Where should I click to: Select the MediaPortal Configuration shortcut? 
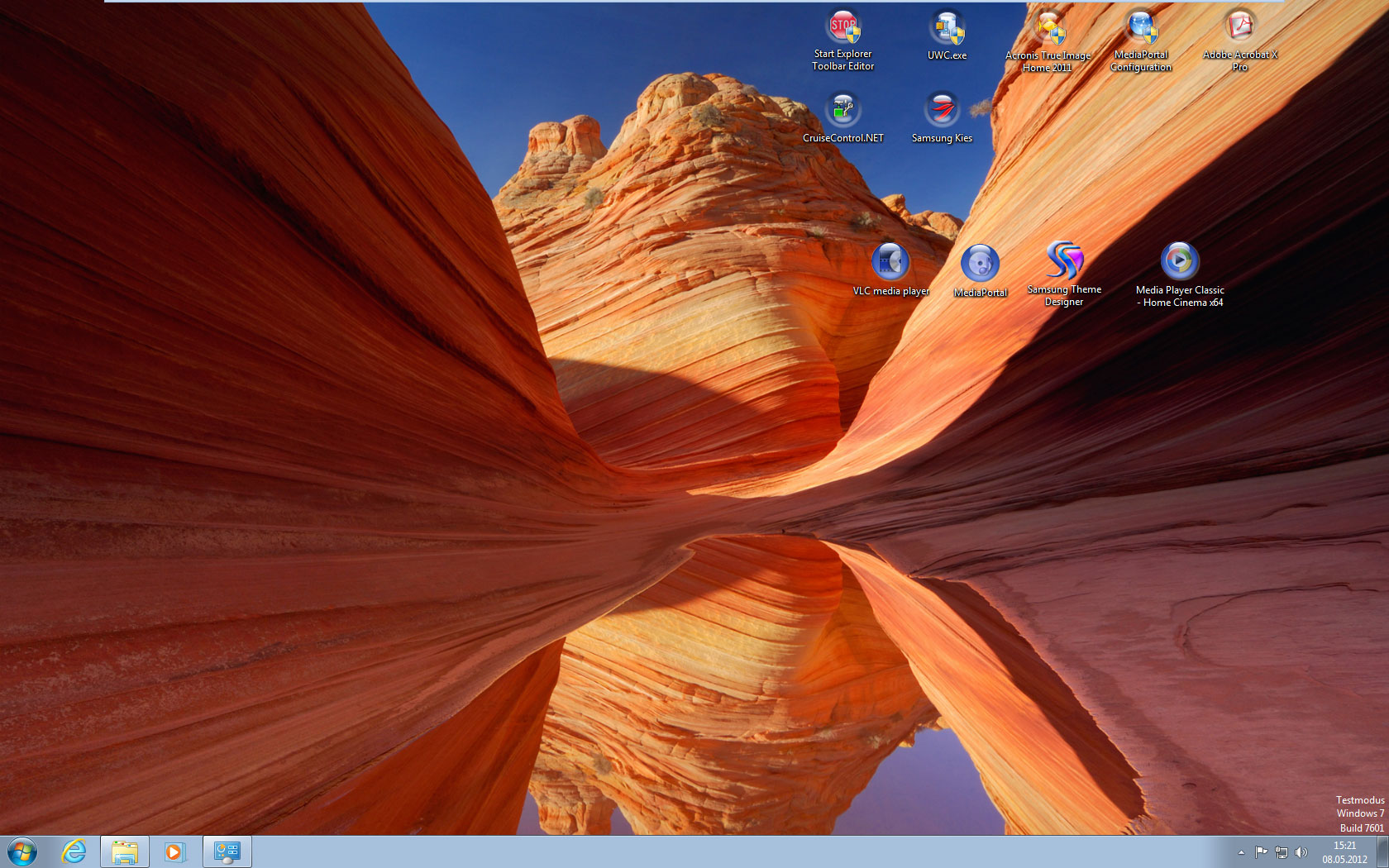coord(1141,41)
